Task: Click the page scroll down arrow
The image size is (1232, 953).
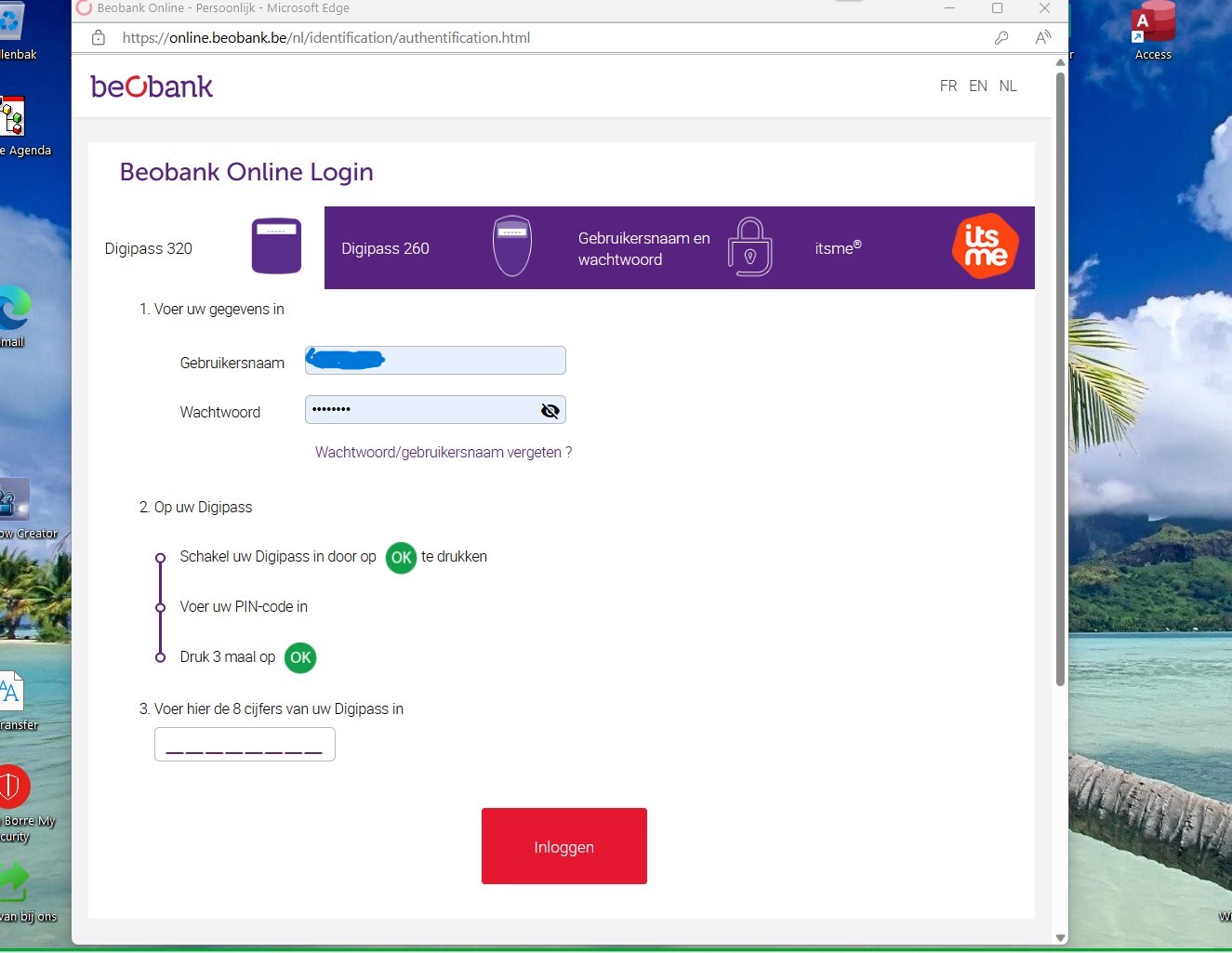Action: 1060,938
